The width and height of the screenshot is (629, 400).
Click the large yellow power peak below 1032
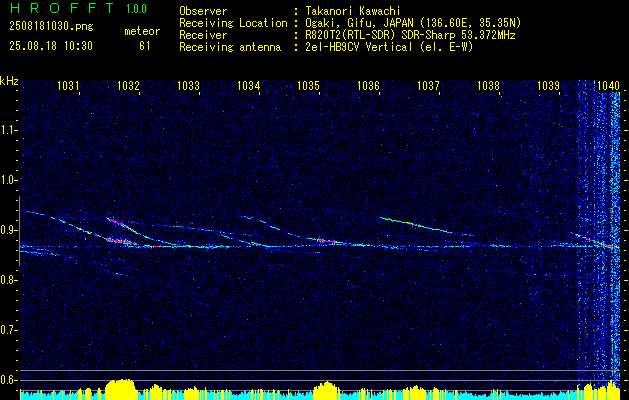121,389
